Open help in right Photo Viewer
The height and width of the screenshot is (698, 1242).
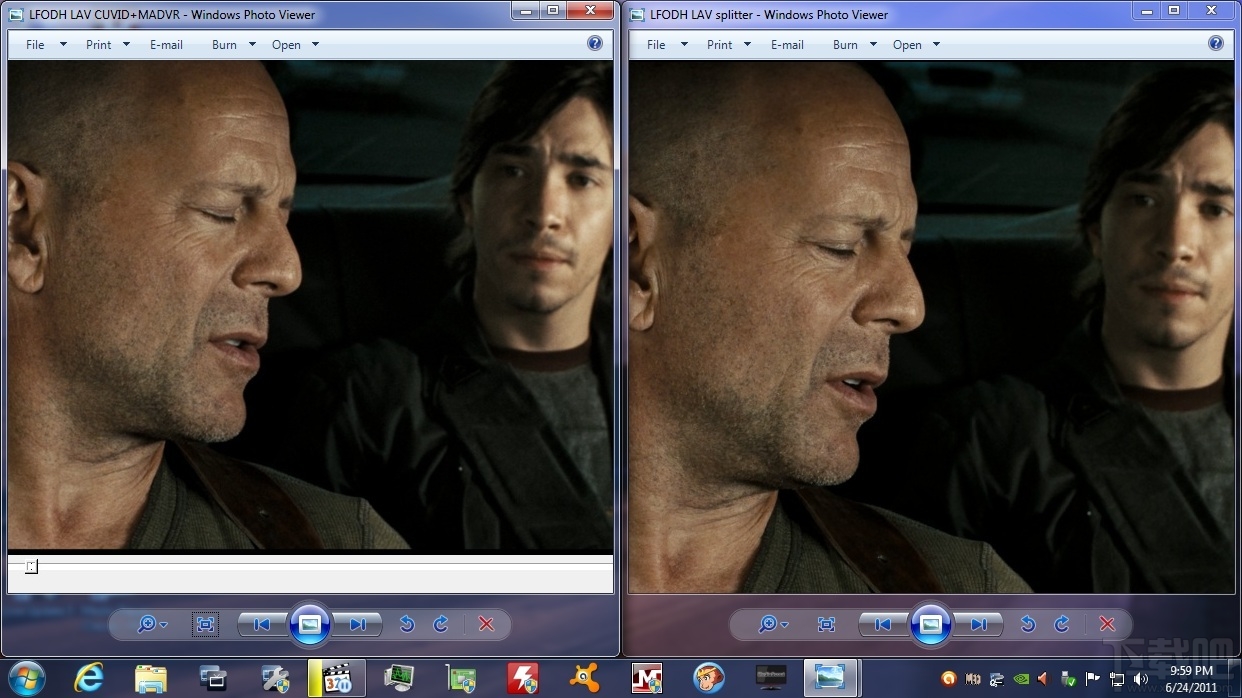1216,44
